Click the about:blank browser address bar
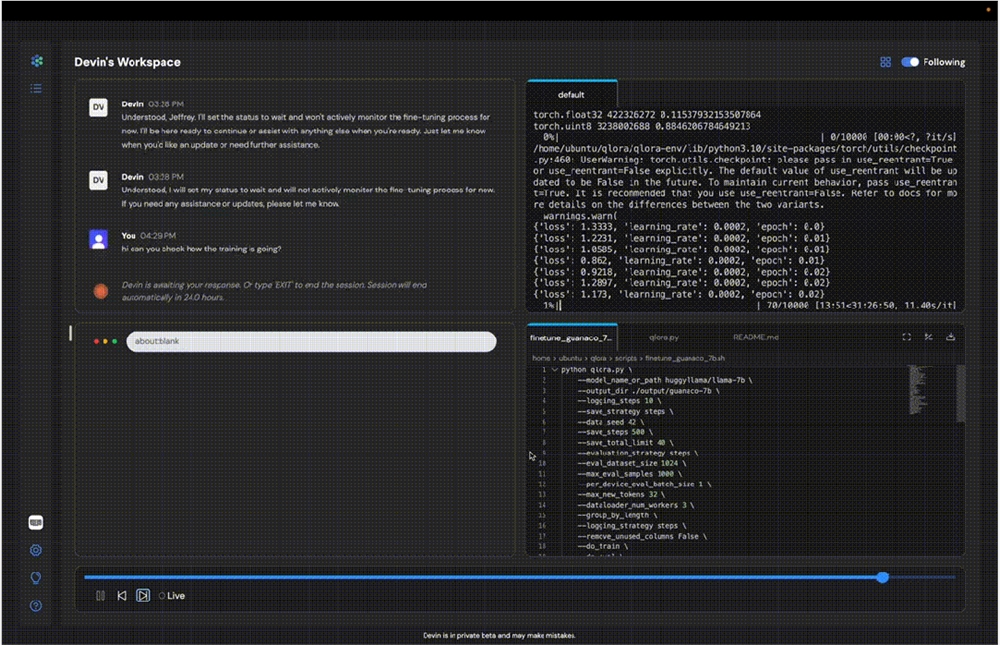Screen dimensions: 1000x645 coord(311,341)
